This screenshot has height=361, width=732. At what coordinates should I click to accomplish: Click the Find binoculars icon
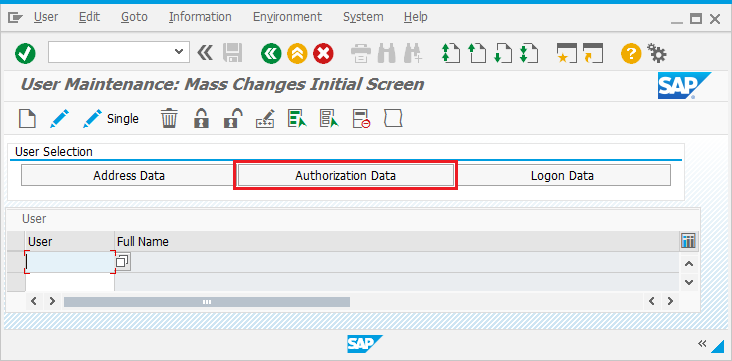click(387, 53)
